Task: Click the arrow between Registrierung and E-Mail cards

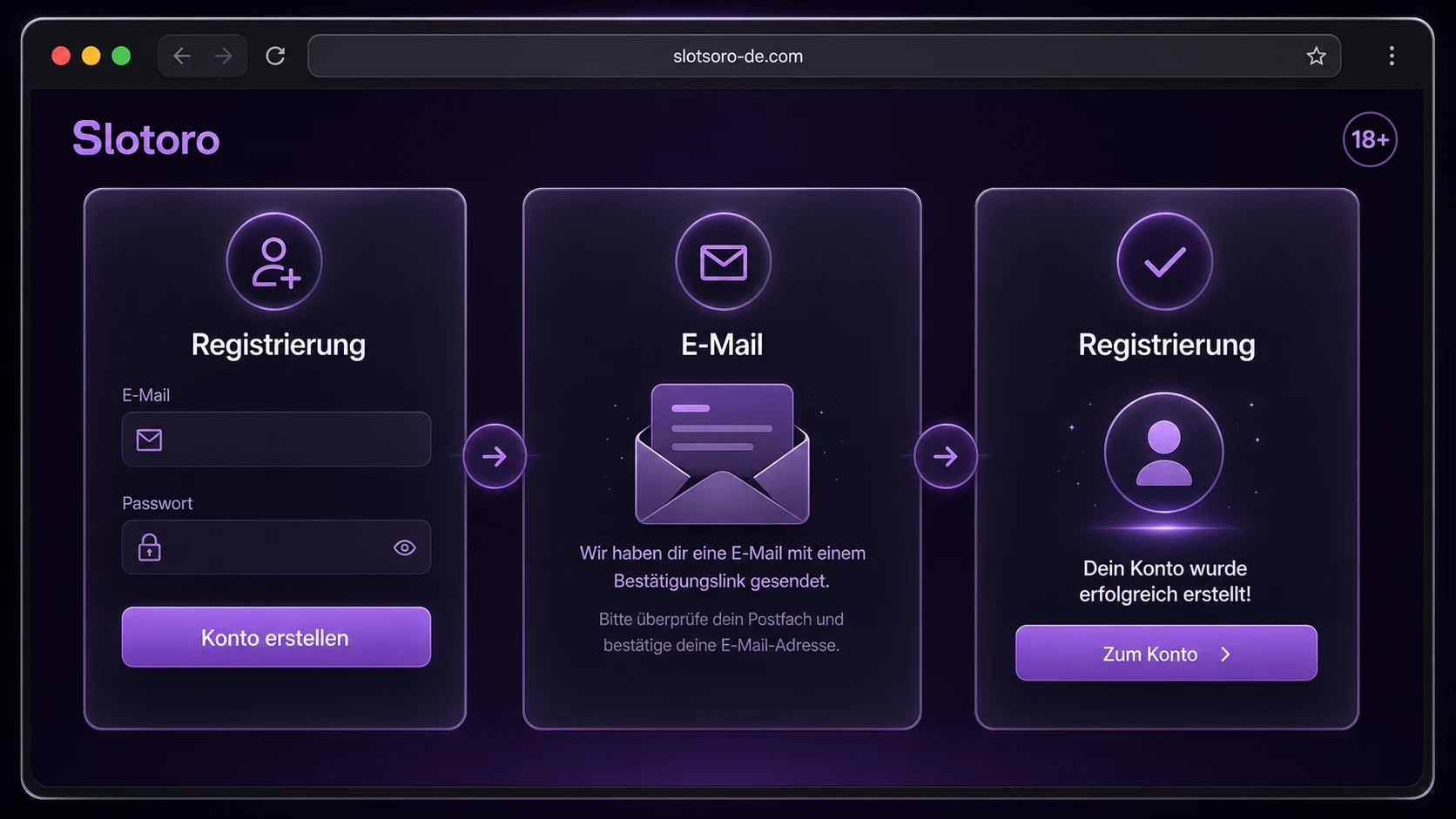Action: (495, 456)
